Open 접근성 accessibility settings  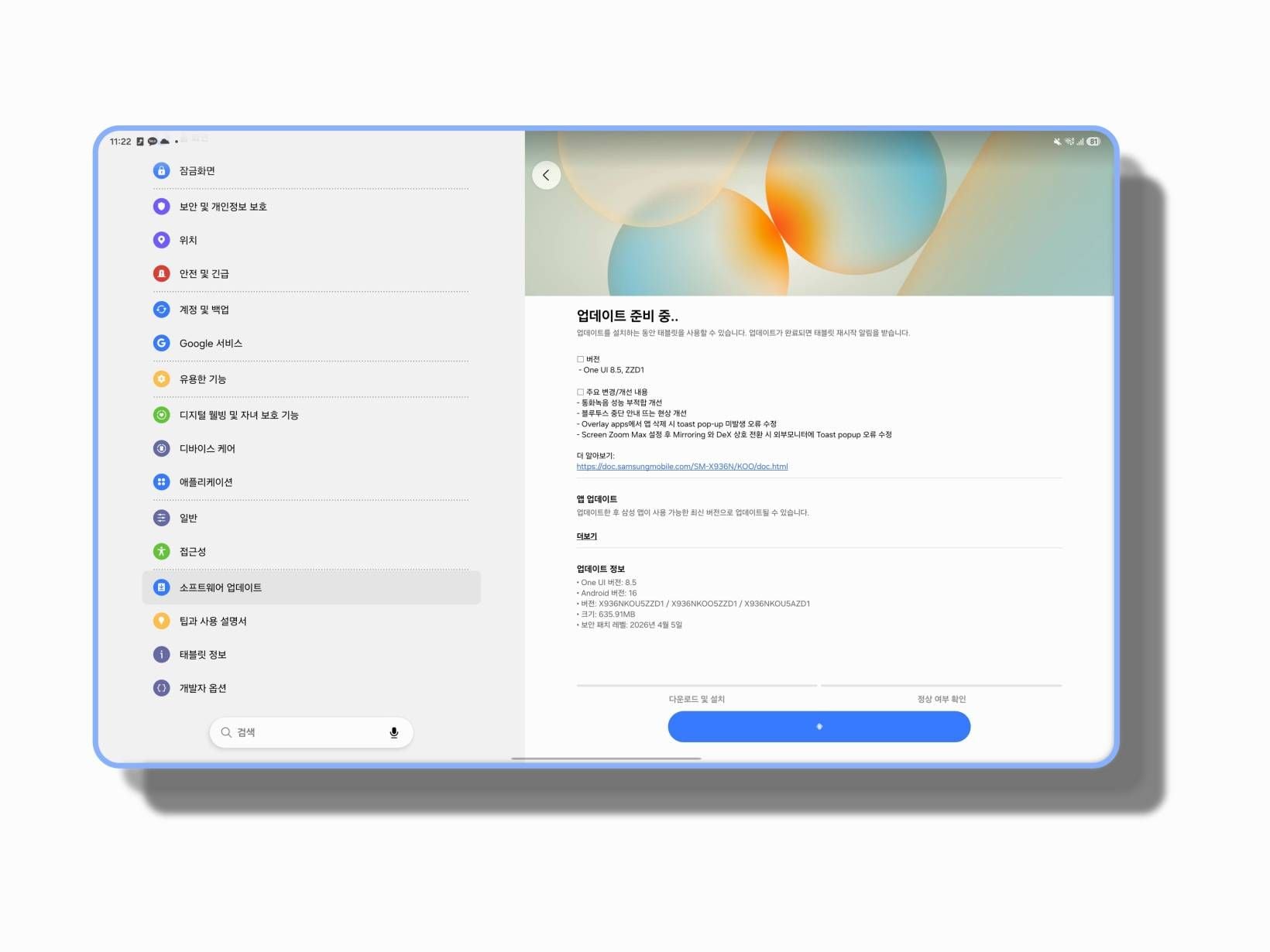191,551
